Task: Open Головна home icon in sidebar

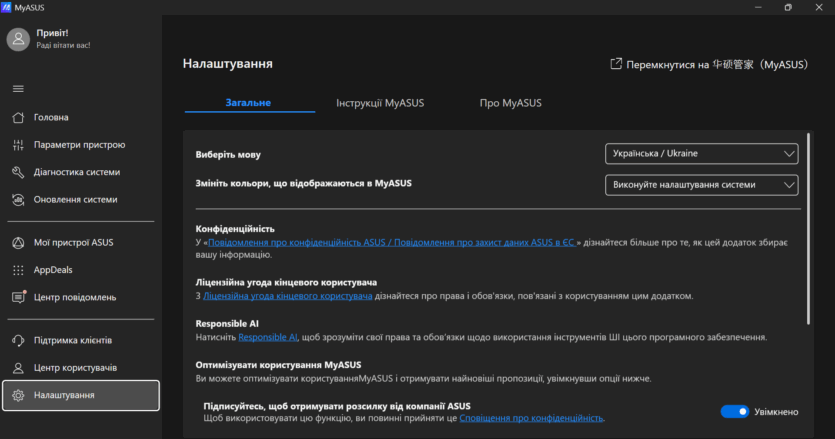Action: click(x=17, y=117)
